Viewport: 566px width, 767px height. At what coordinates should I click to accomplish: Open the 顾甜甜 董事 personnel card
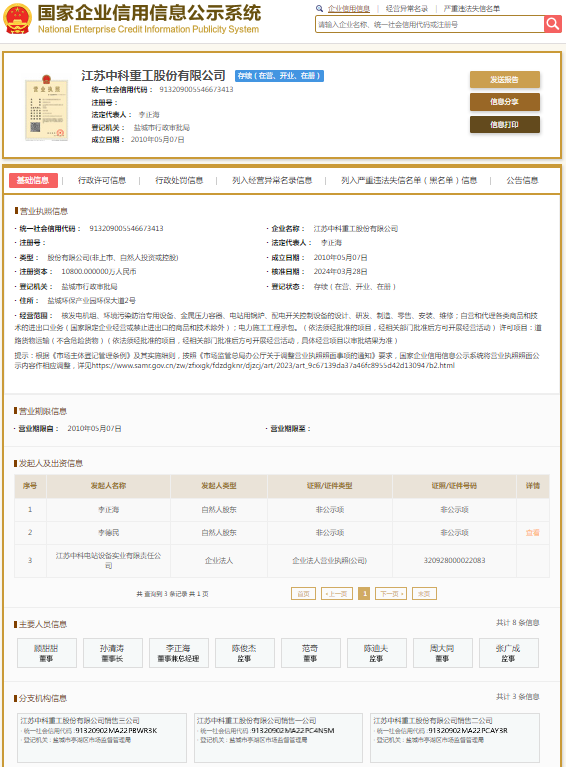(46, 653)
